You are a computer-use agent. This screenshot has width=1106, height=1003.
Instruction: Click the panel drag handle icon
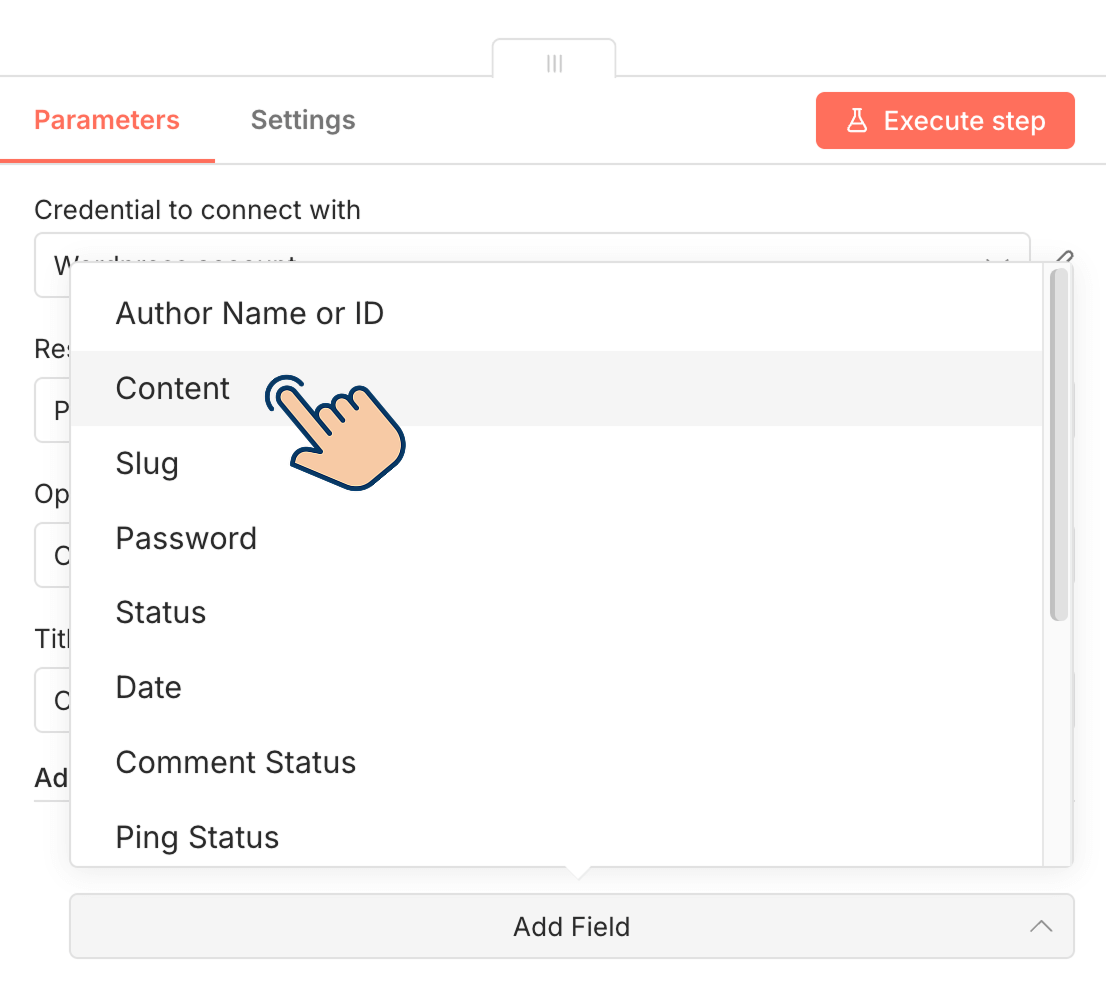pyautogui.click(x=555, y=63)
